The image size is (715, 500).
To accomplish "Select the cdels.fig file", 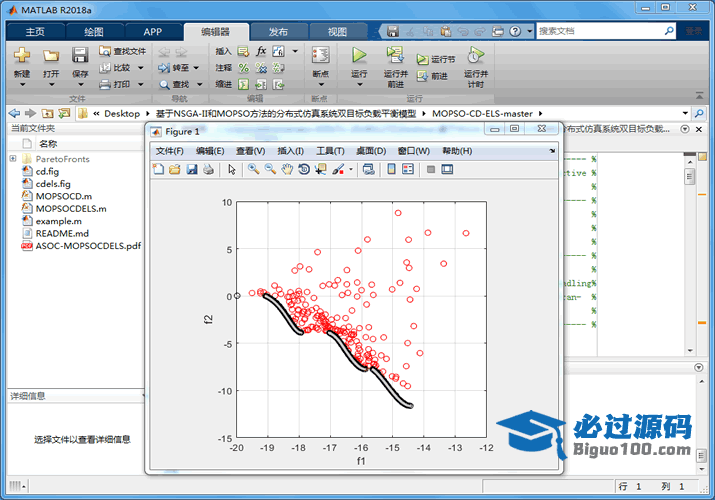I will click(x=53, y=184).
